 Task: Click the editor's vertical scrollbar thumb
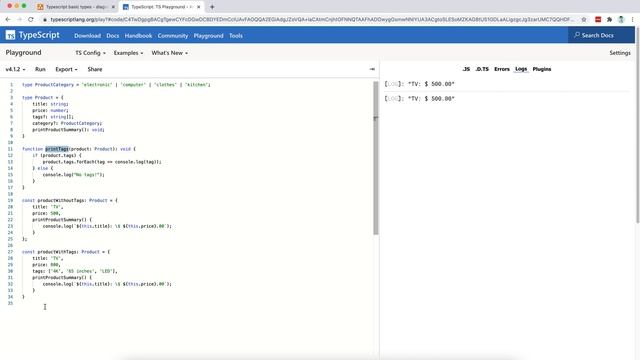[376, 158]
